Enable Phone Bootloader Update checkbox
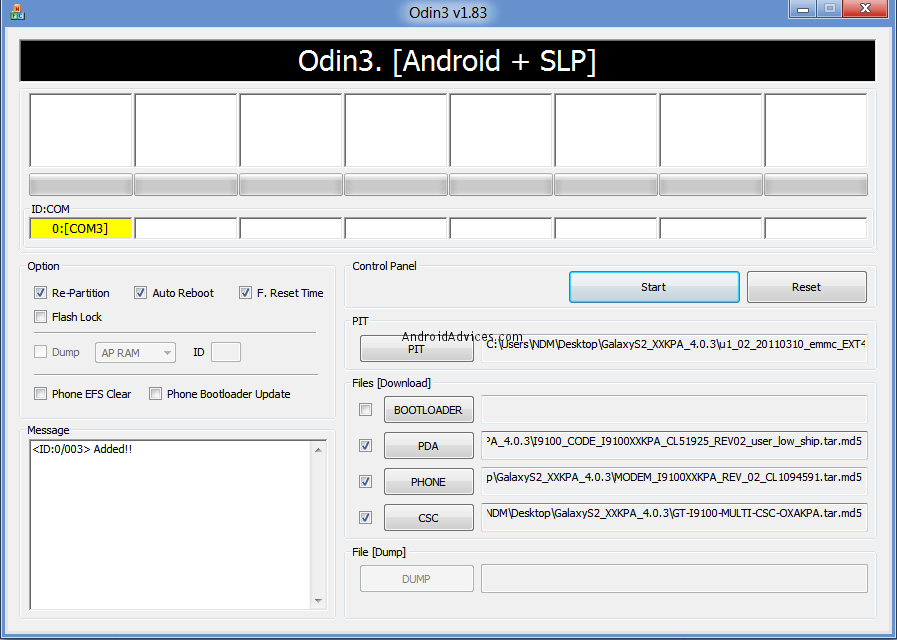 click(x=155, y=393)
